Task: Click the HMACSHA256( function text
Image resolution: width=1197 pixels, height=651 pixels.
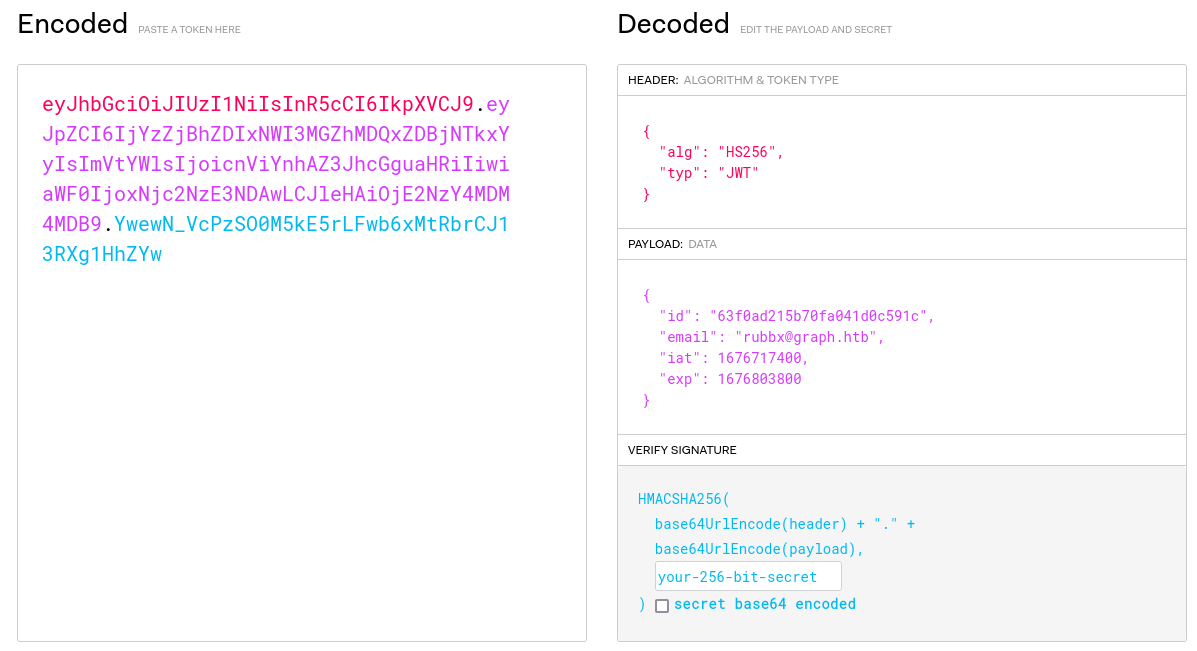Action: click(684, 498)
